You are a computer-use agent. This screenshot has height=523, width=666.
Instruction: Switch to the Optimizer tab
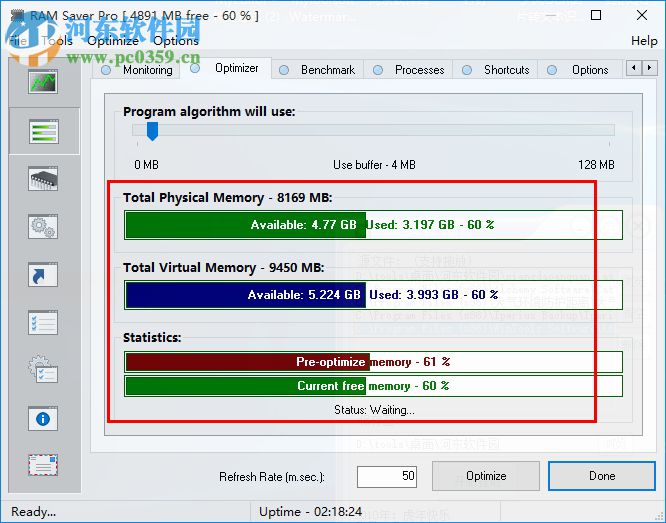click(226, 68)
